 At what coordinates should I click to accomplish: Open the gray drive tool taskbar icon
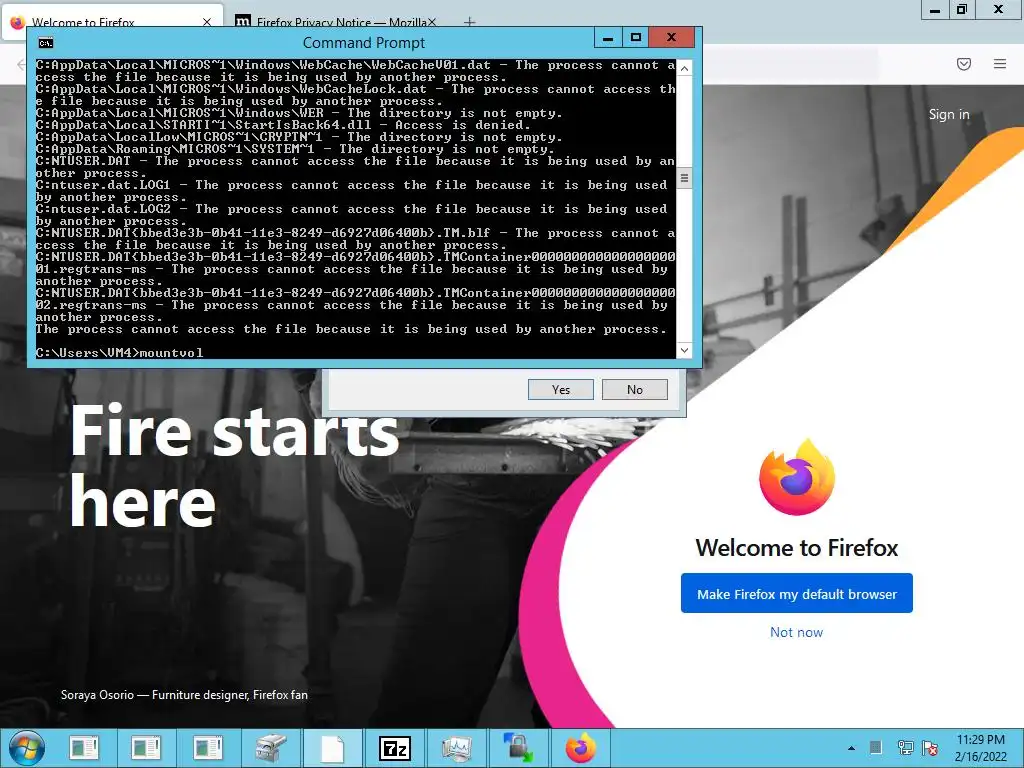(271, 748)
